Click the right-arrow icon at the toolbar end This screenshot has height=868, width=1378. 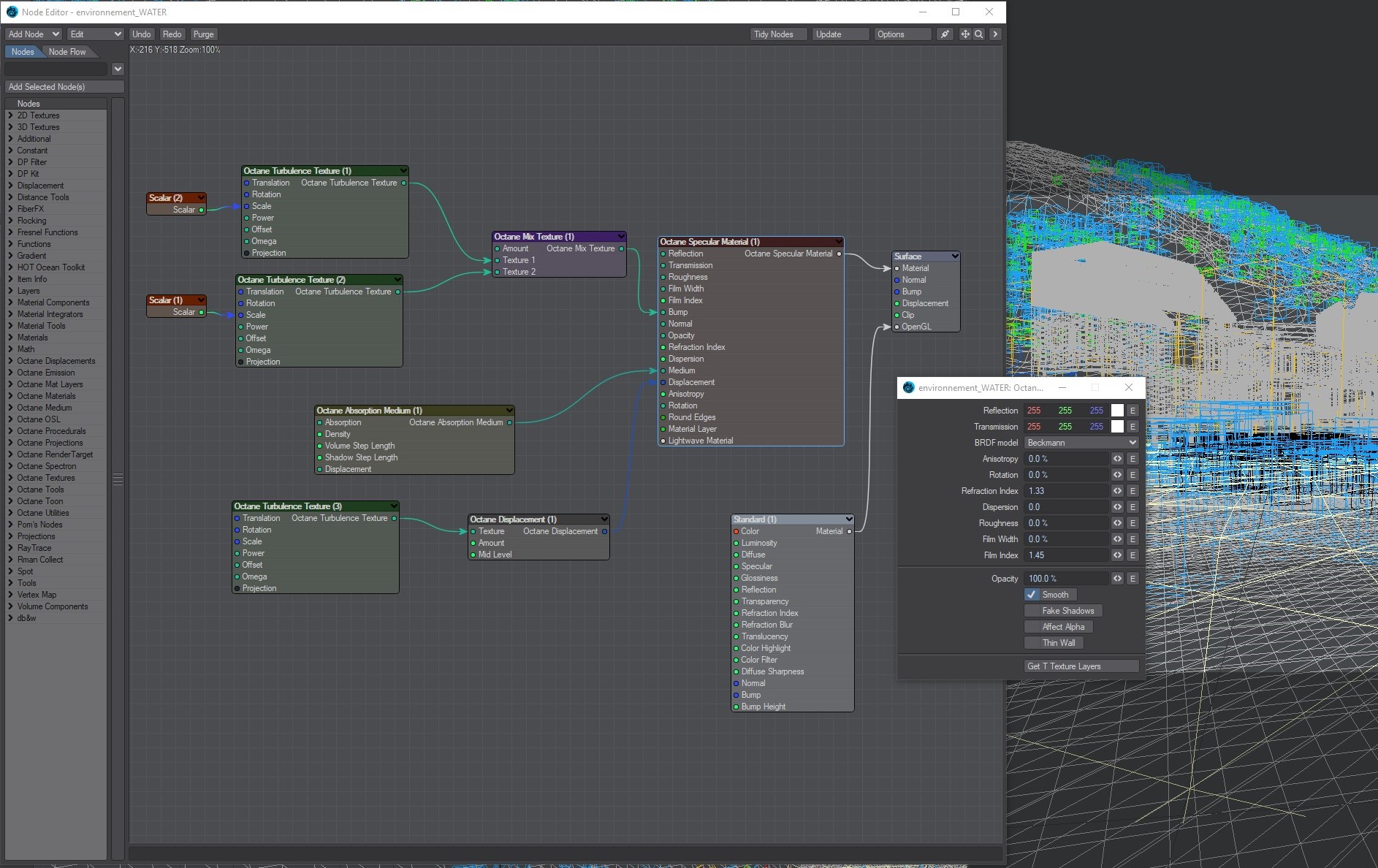tap(995, 34)
